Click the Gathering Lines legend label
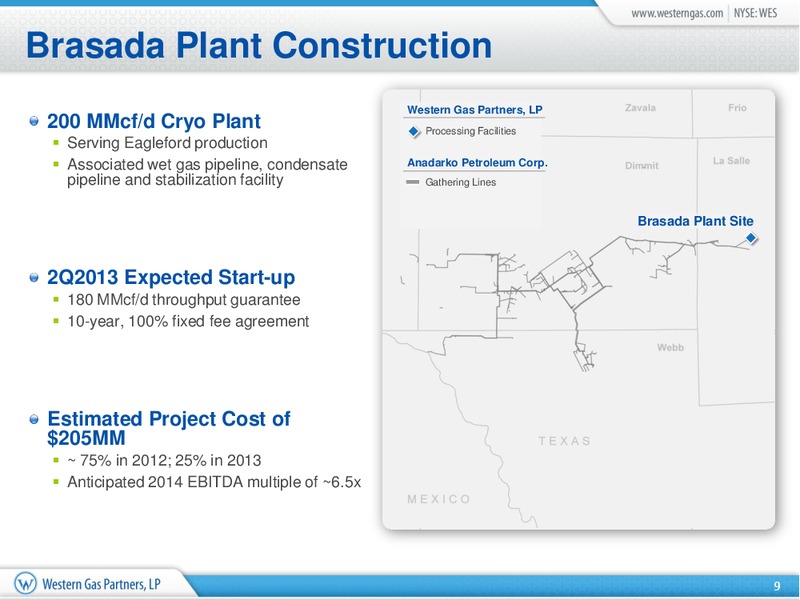Screen dimensions: 800x600 (460, 182)
